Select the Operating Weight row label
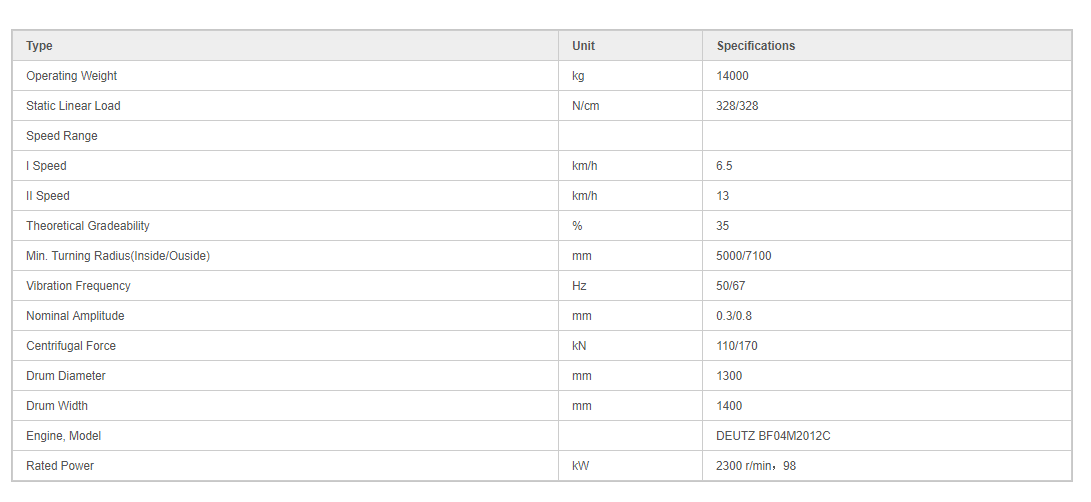 [72, 76]
